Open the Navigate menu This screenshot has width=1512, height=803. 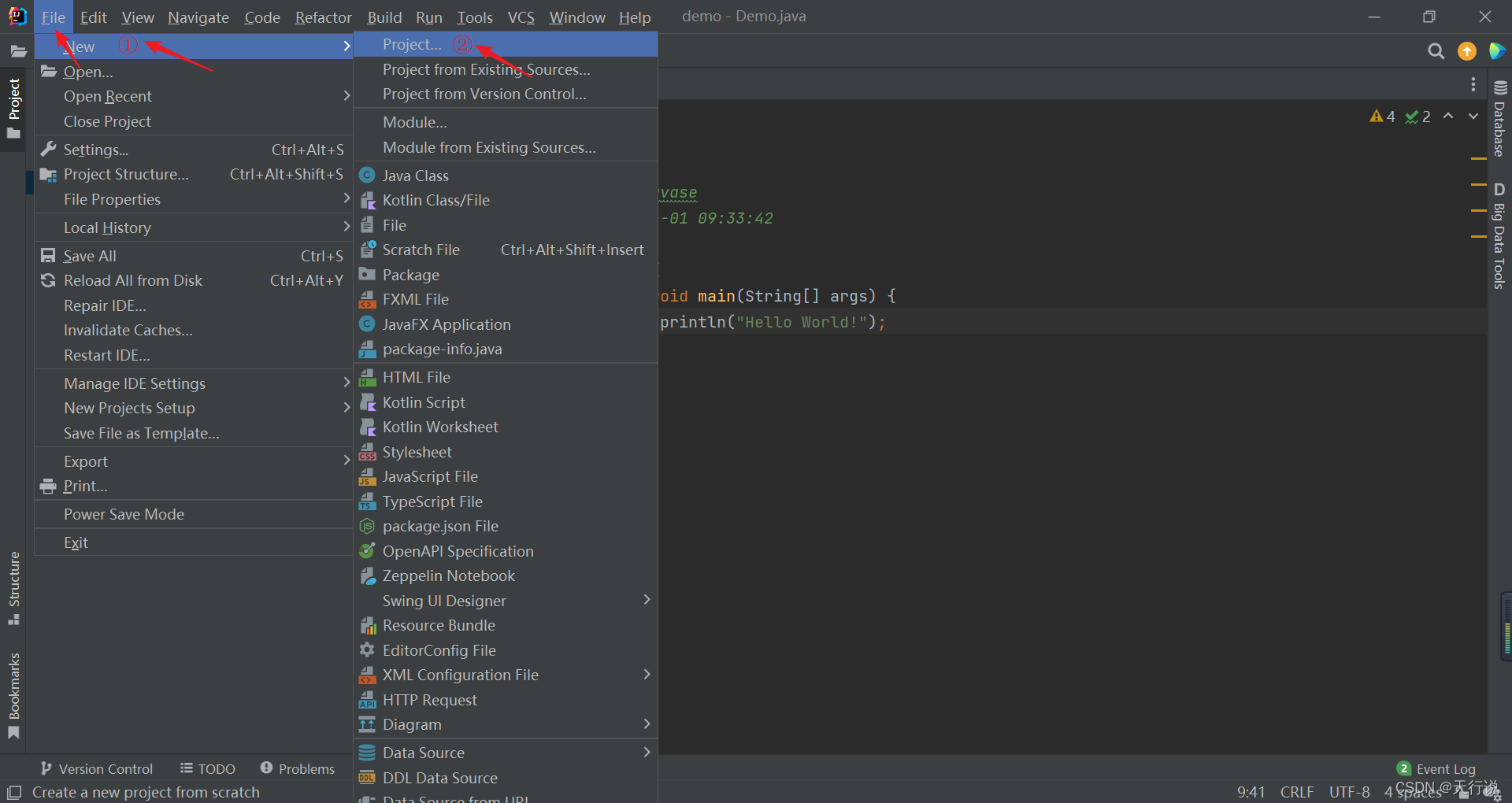[198, 17]
